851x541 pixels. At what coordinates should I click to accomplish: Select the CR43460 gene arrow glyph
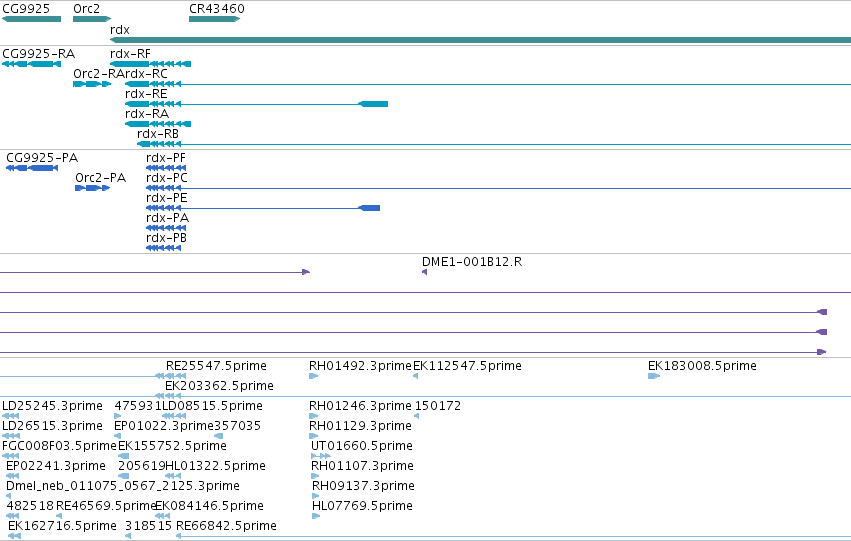214,19
